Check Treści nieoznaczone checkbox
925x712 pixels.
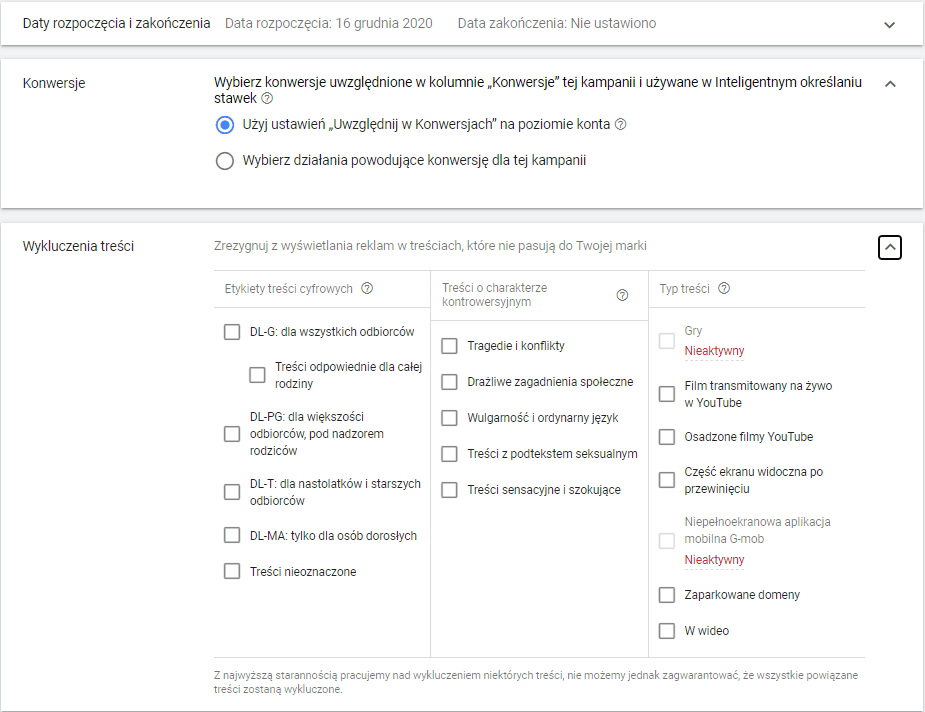coord(232,571)
